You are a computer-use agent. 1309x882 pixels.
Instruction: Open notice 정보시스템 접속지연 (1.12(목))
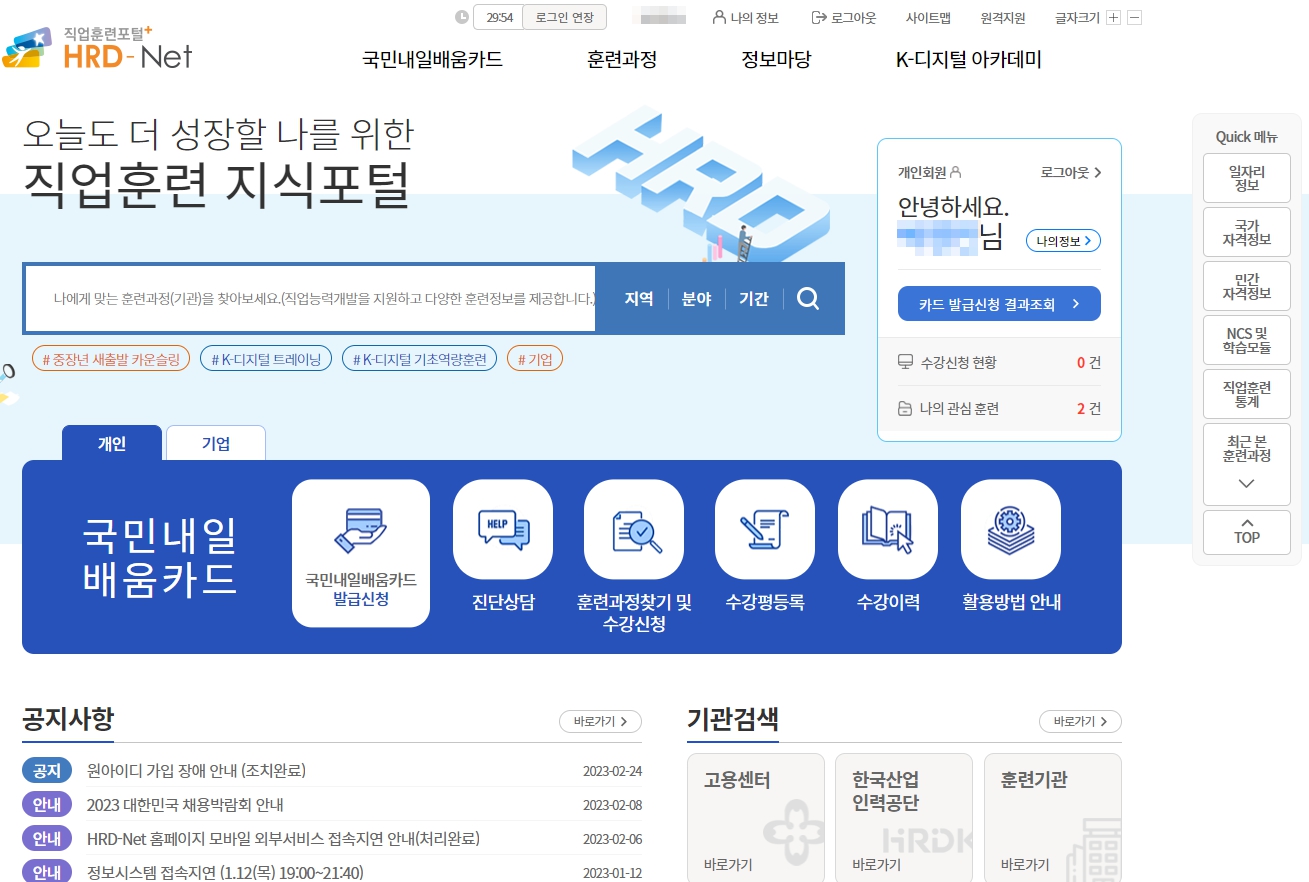225,872
